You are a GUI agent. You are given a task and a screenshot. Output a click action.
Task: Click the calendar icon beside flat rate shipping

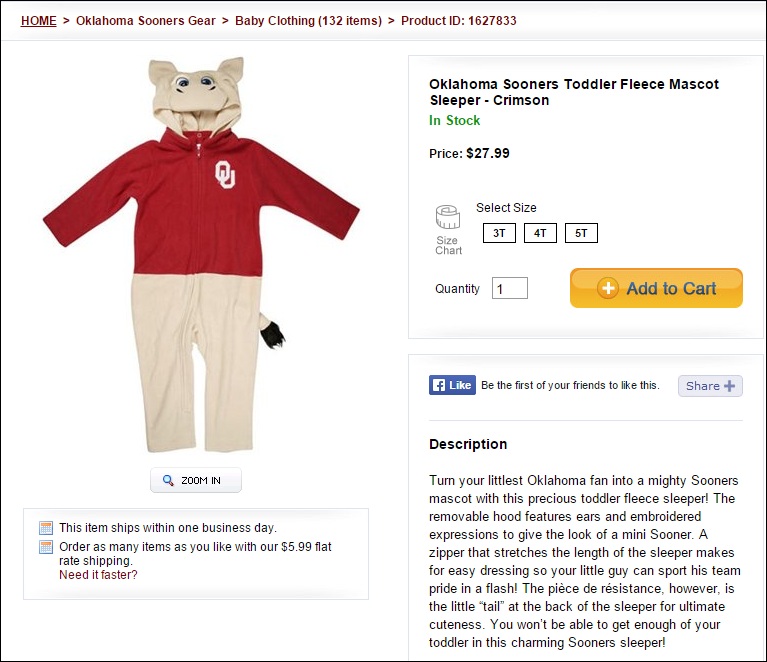[x=46, y=547]
